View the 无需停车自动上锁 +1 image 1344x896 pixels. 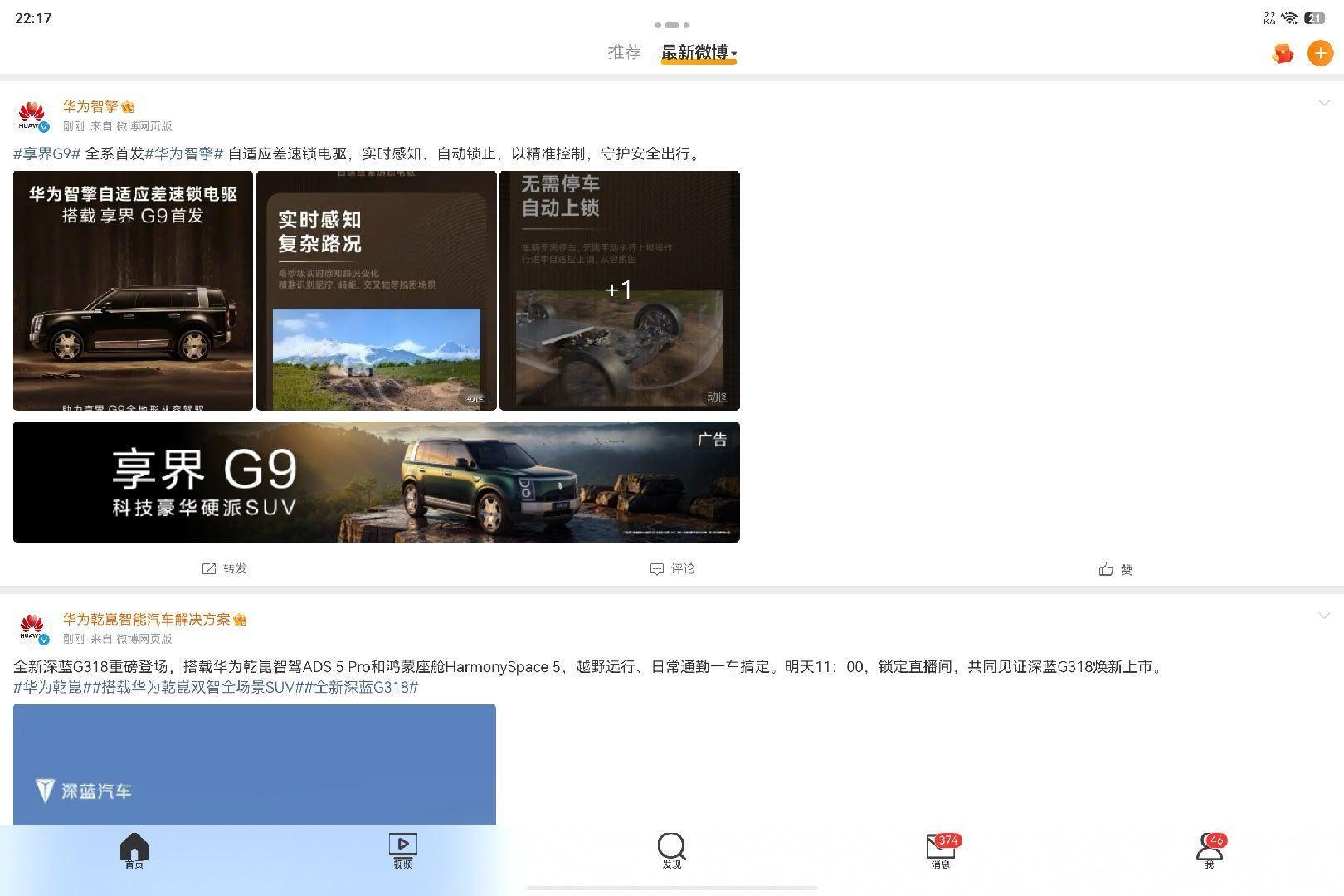tap(620, 290)
